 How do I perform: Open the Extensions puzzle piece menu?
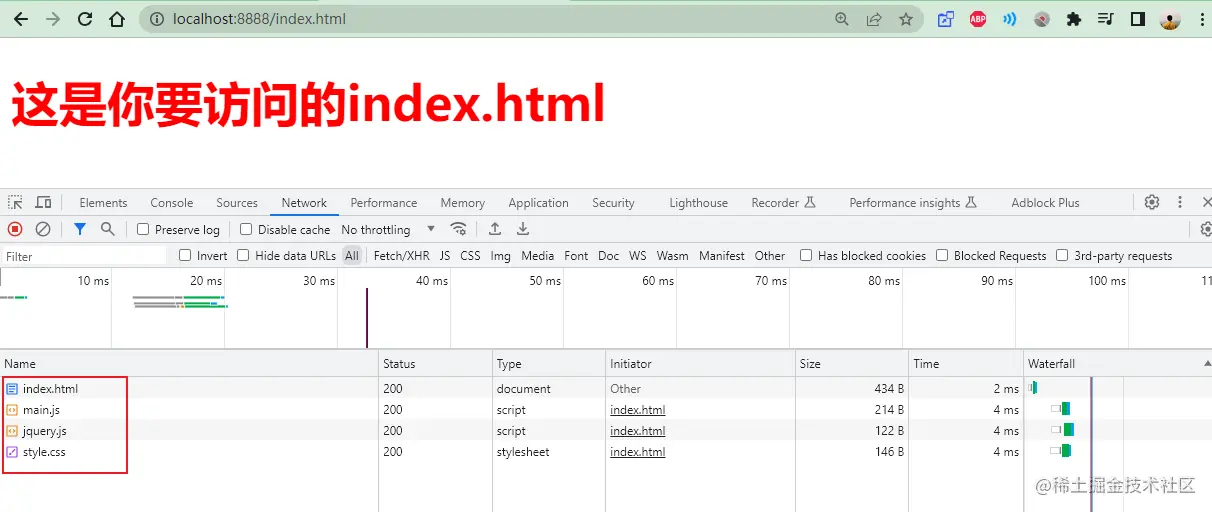click(x=1074, y=19)
